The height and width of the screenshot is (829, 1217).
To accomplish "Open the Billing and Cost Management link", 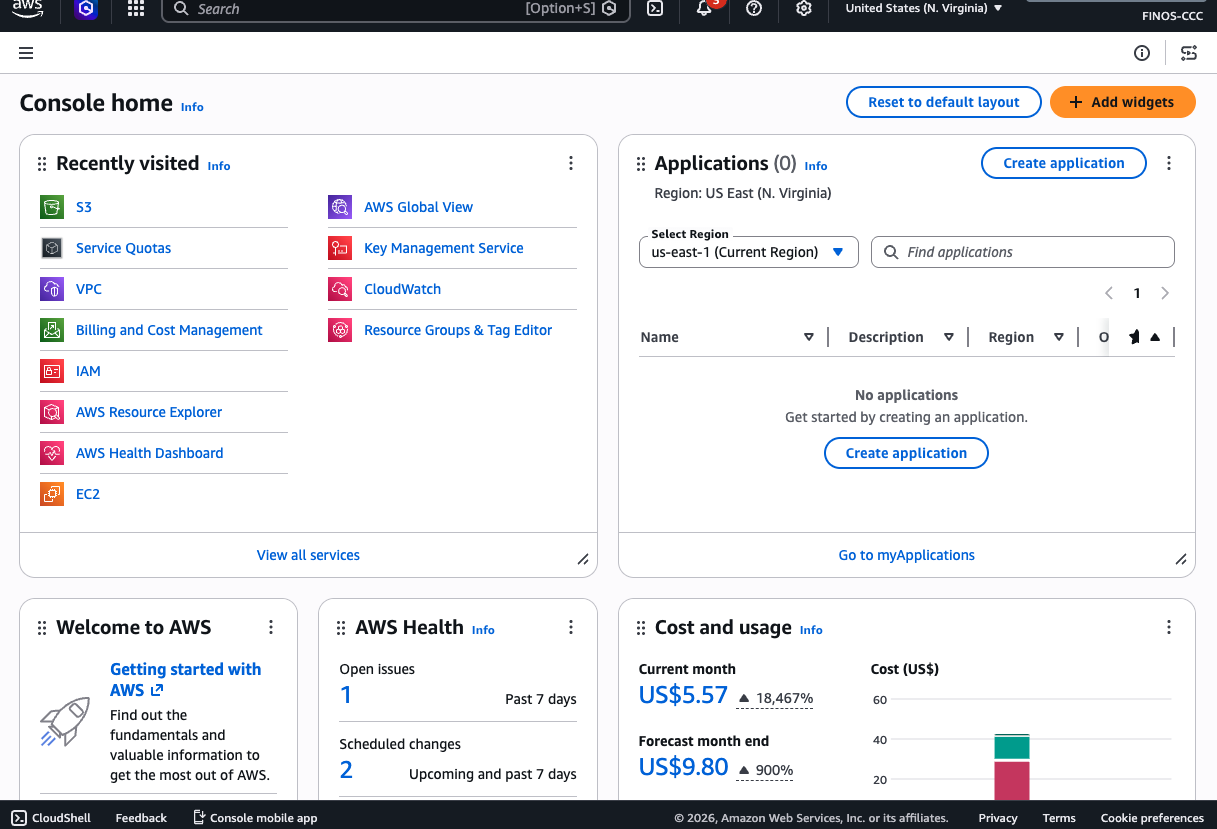I will (169, 330).
